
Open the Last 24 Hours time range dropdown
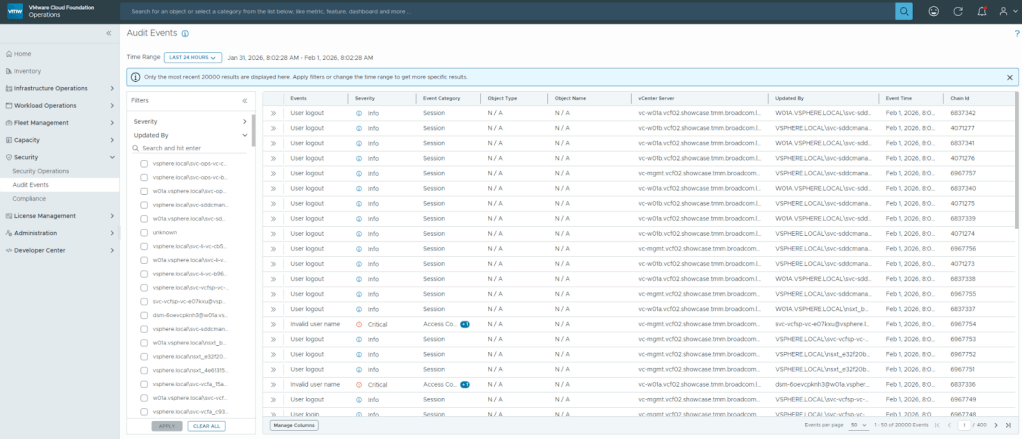[x=193, y=57]
